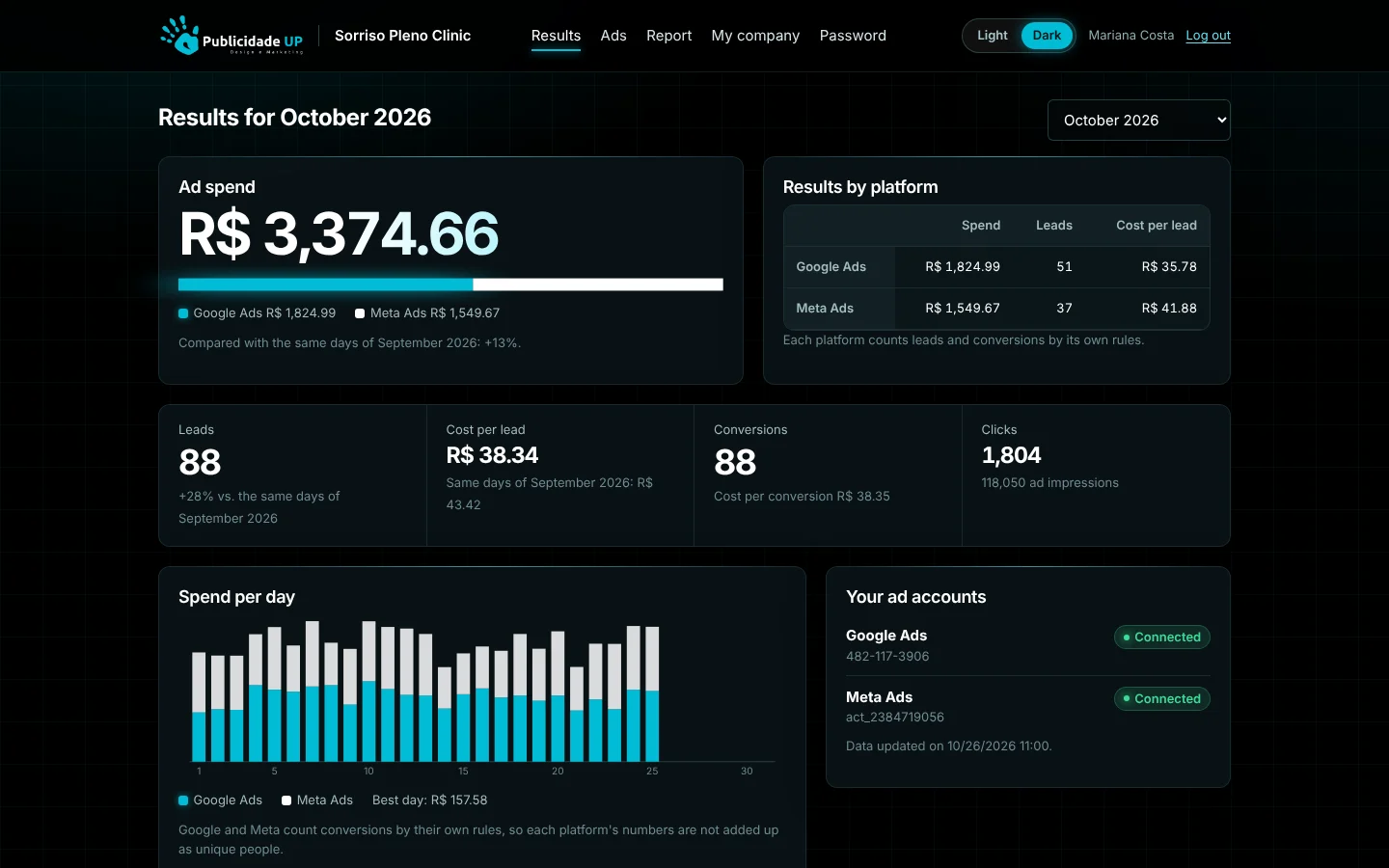This screenshot has height=868, width=1389.
Task: Click the 88 value in the Conversions card
Action: pos(735,463)
